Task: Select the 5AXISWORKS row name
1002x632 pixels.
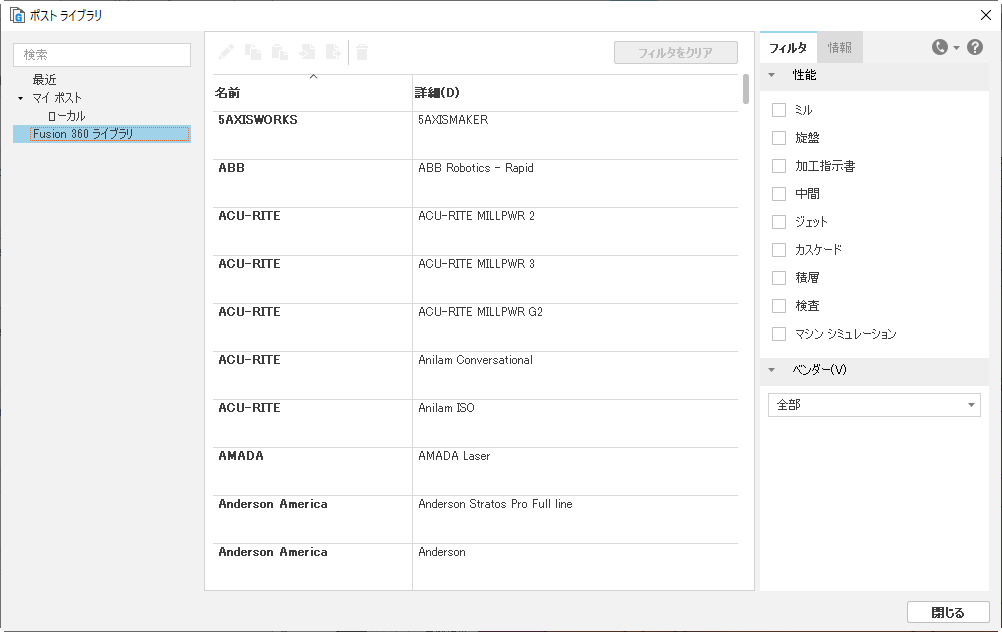Action: point(258,119)
